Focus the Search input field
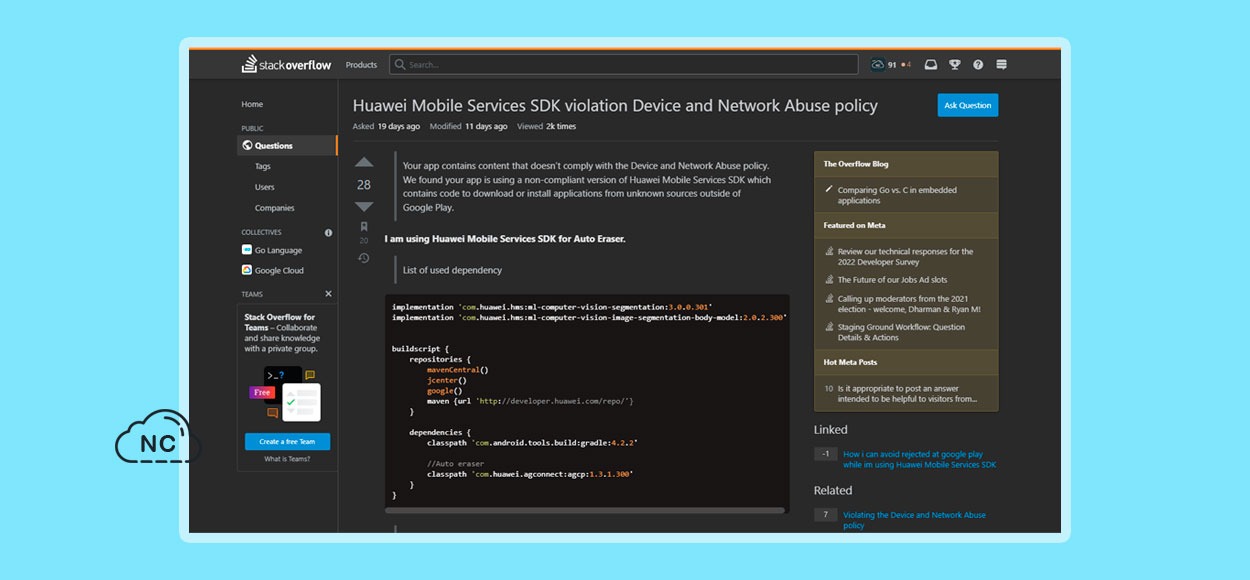The image size is (1250, 580). click(624, 65)
